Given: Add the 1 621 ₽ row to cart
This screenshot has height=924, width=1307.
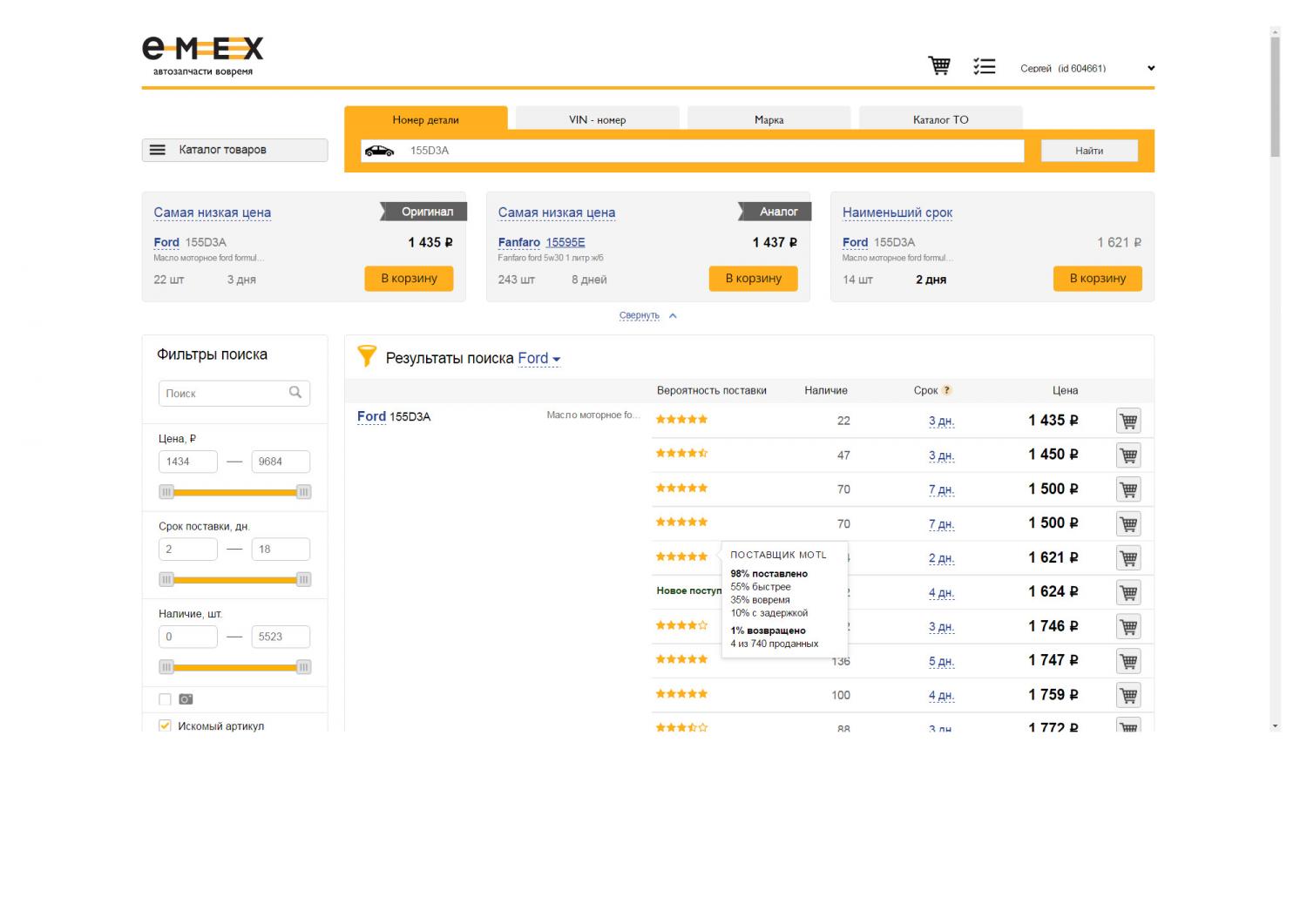Looking at the screenshot, I should (1128, 558).
